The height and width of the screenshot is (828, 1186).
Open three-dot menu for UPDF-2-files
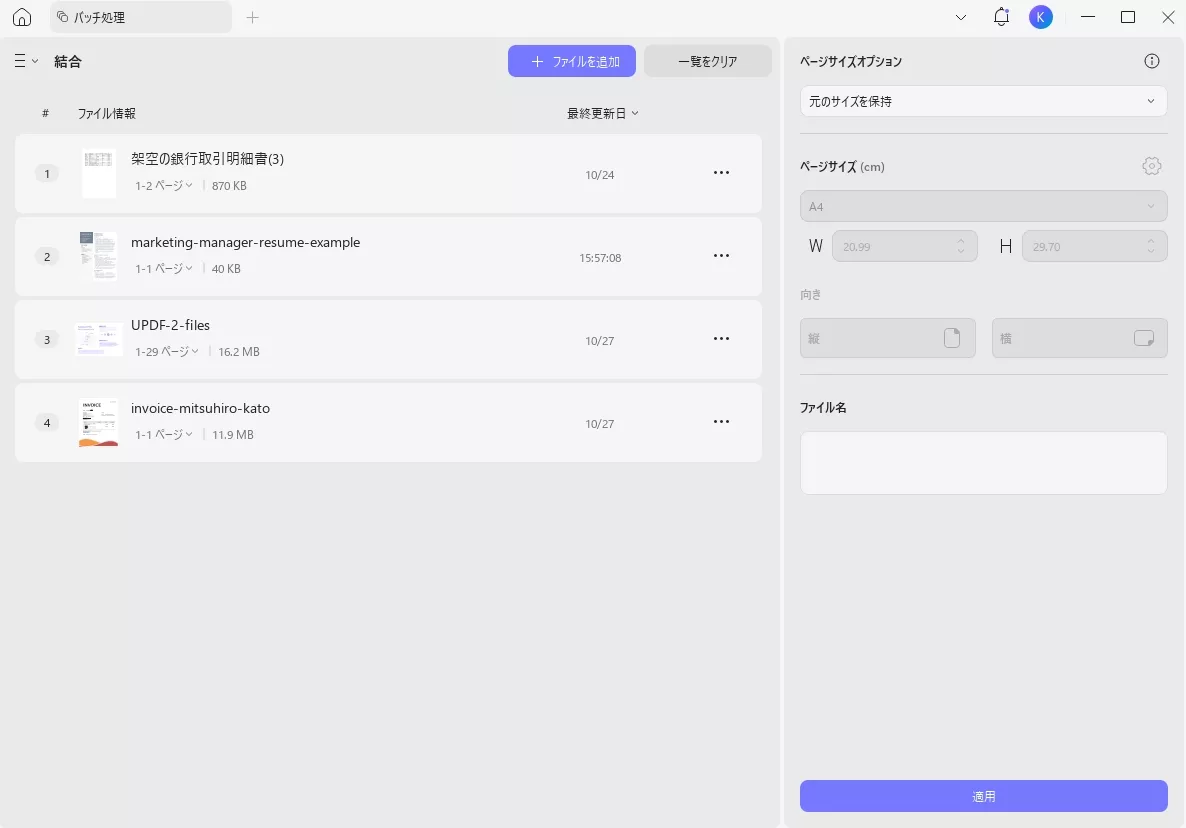[x=721, y=338]
